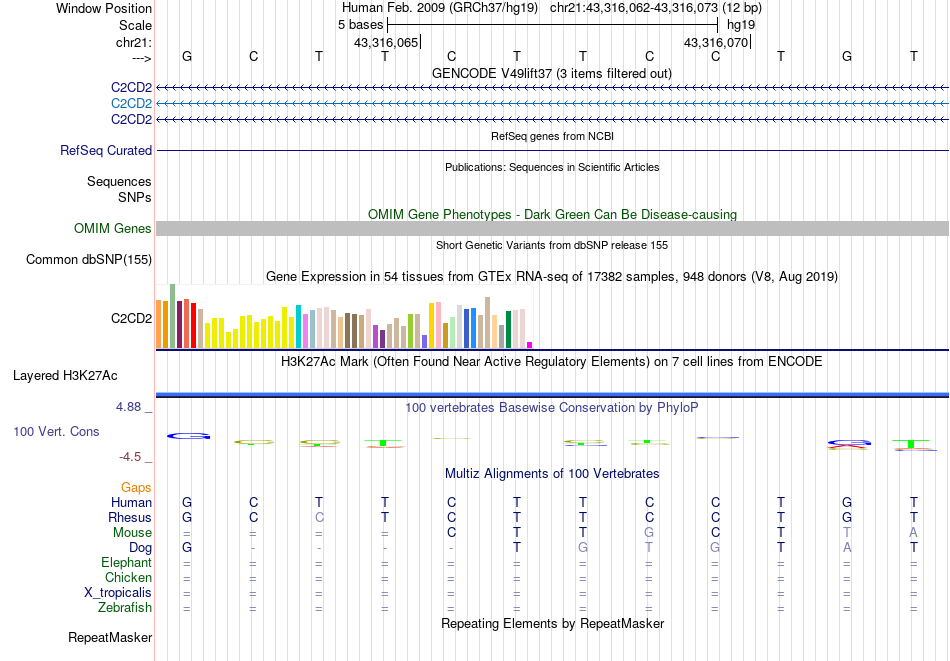The width and height of the screenshot is (950, 661).
Task: Click the 'Human Feb. 2009 (GRCh37/hg19)' assembly text
Action: (440, 8)
